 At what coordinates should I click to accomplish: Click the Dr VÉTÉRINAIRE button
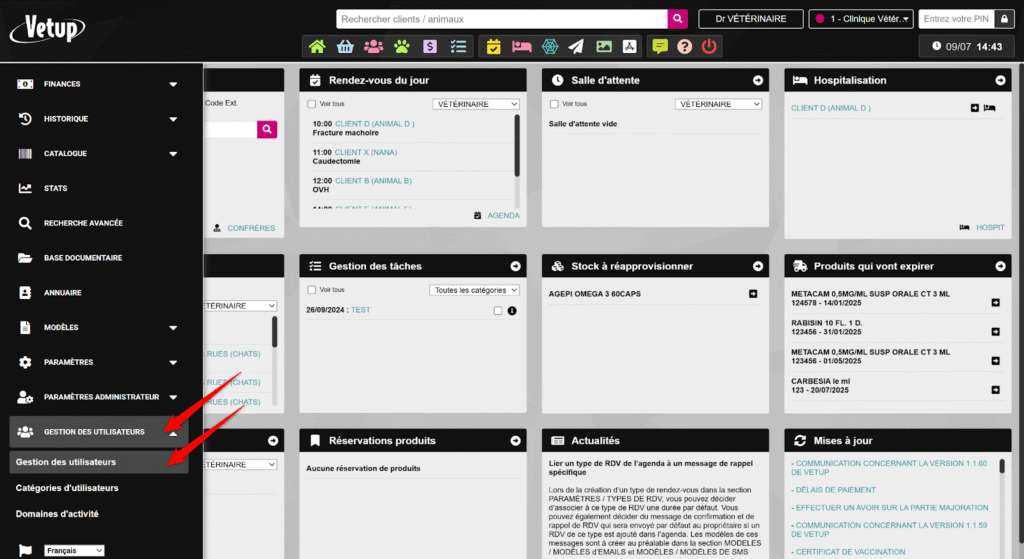751,19
